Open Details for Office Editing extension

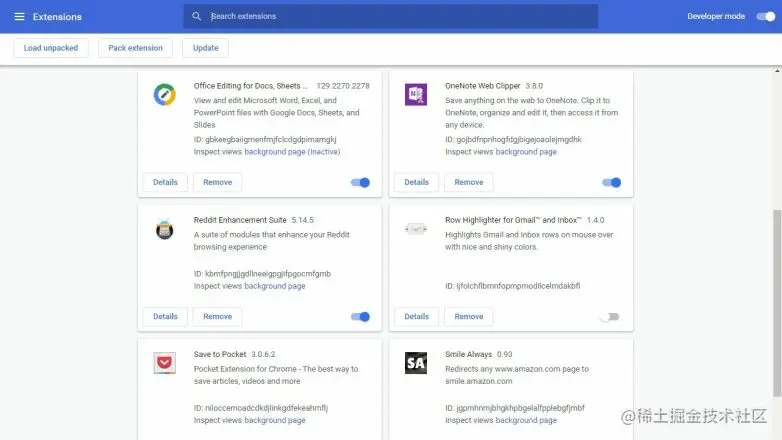click(x=165, y=182)
